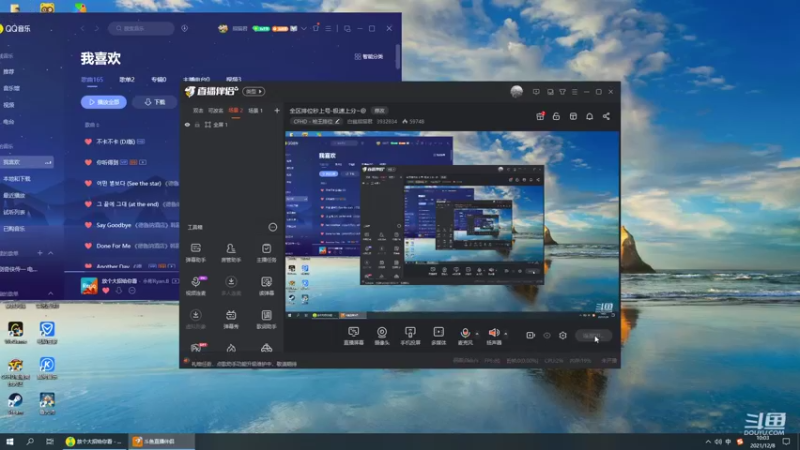Click the layout icon next to the bell
800x450 pixels.
point(573,116)
